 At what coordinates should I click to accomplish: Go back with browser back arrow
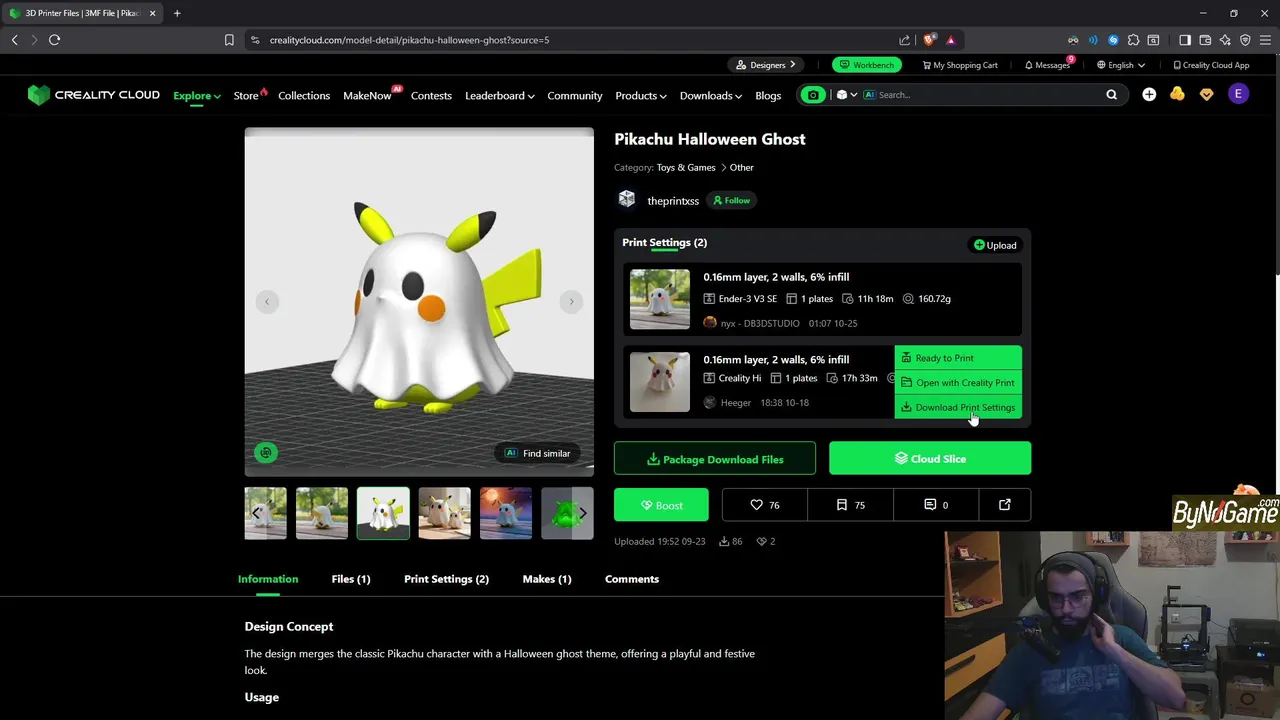14,40
